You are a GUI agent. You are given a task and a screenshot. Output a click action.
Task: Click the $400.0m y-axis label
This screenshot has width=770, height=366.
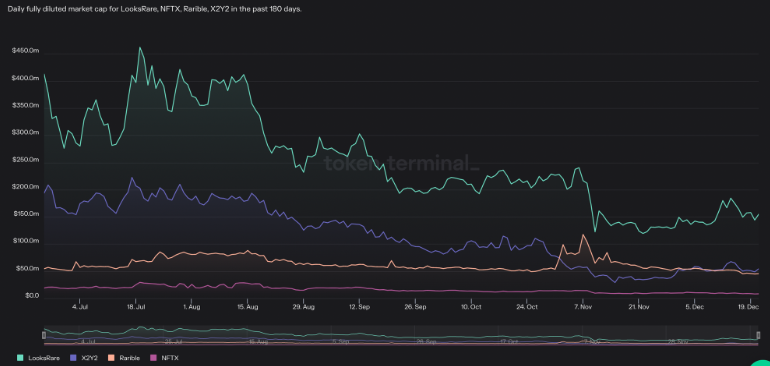click(27, 79)
